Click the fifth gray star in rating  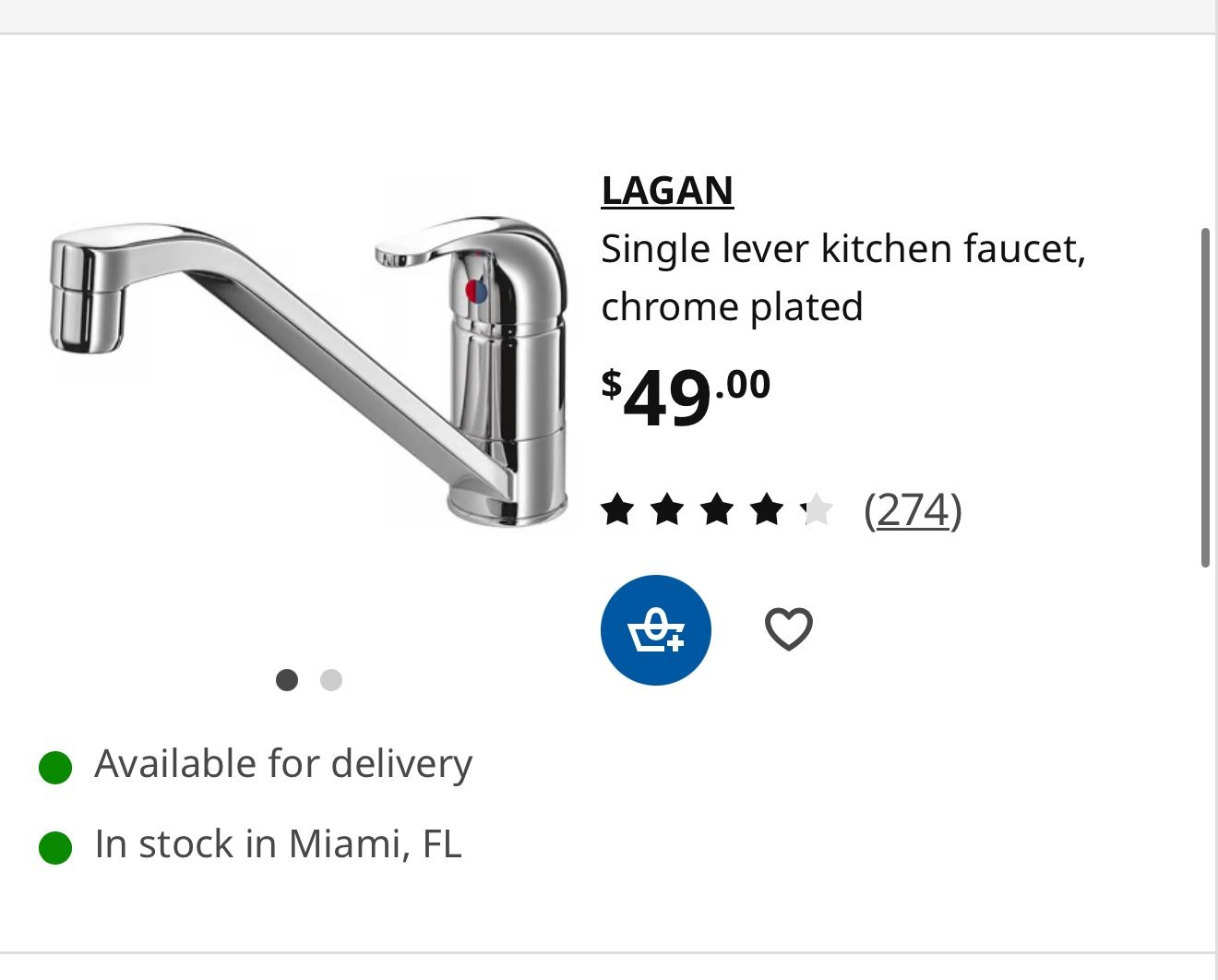point(816,508)
